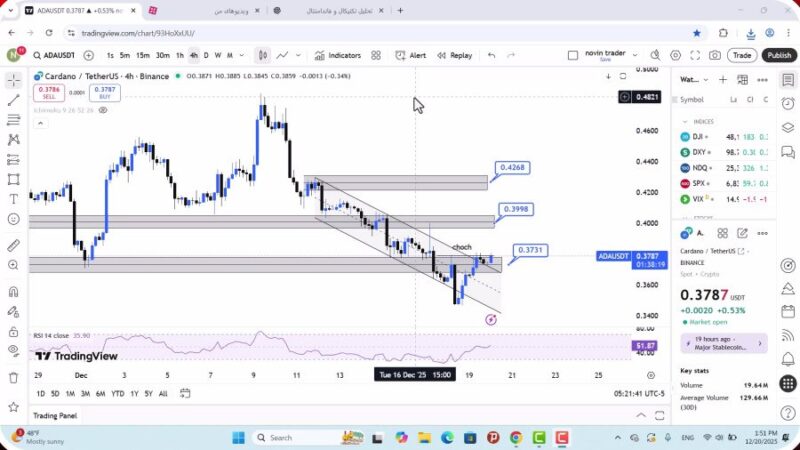Image resolution: width=800 pixels, height=450 pixels.
Task: Pick the Measure ruler tool
Action: [x=13, y=245]
